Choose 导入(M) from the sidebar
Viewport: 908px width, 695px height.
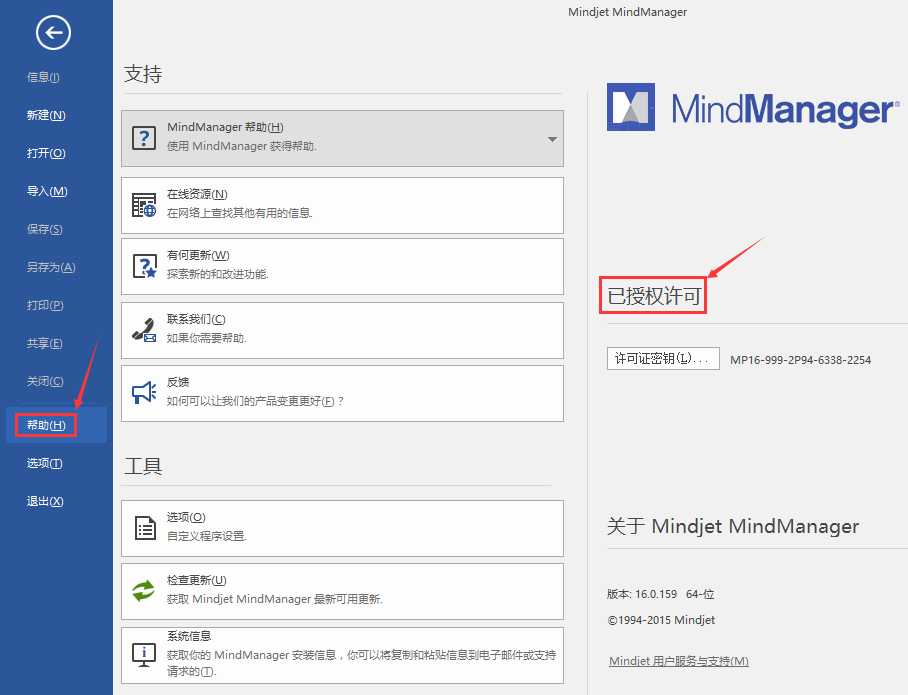47,191
